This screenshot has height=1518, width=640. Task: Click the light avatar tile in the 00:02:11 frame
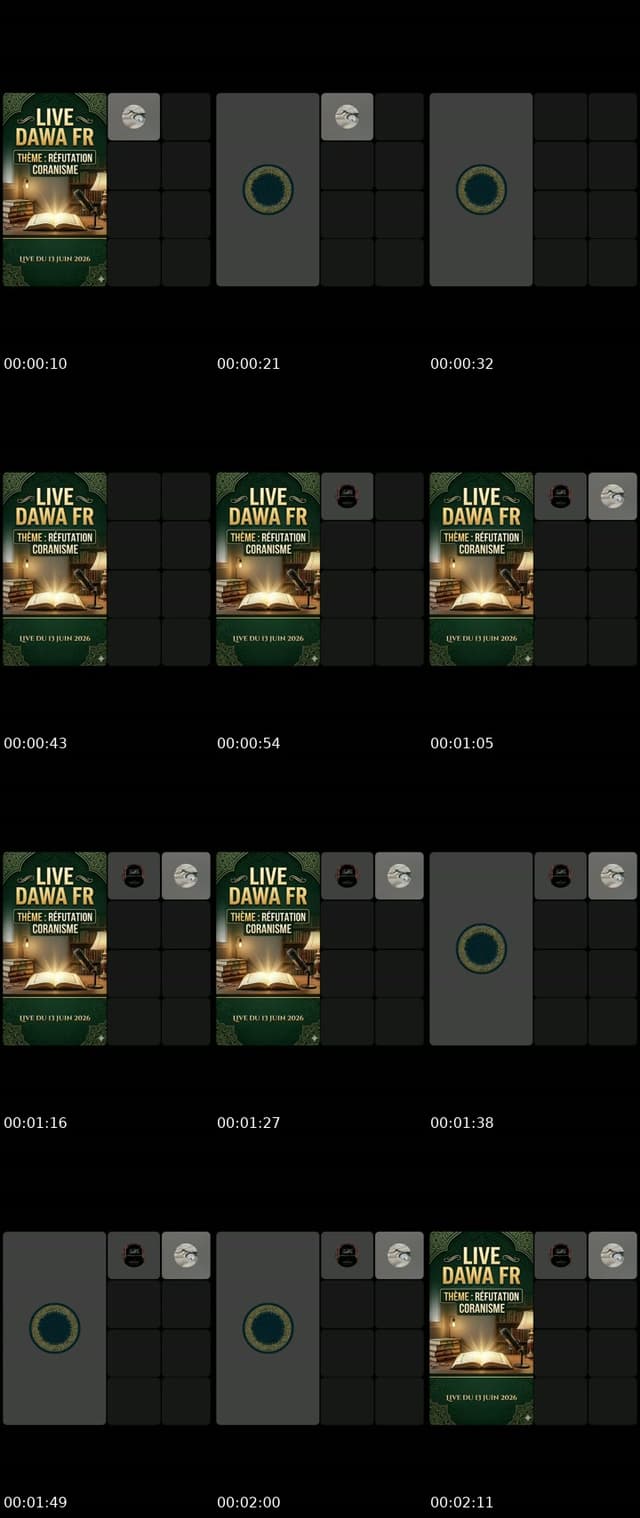pyautogui.click(x=612, y=1255)
